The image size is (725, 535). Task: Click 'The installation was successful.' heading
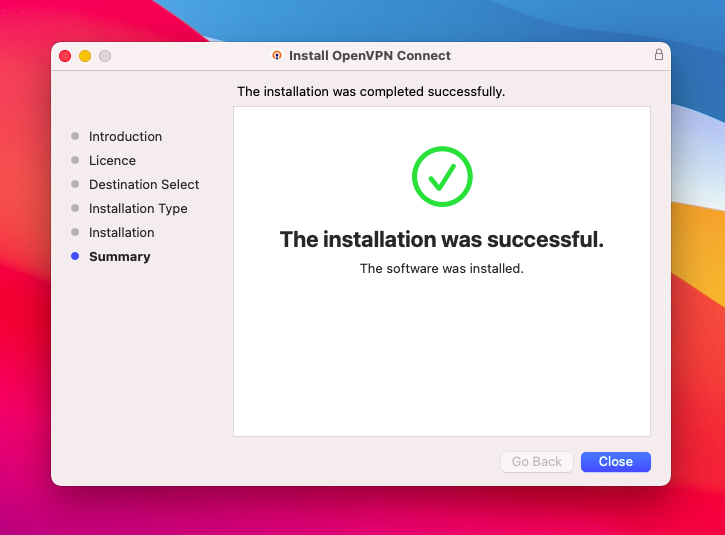(x=442, y=240)
